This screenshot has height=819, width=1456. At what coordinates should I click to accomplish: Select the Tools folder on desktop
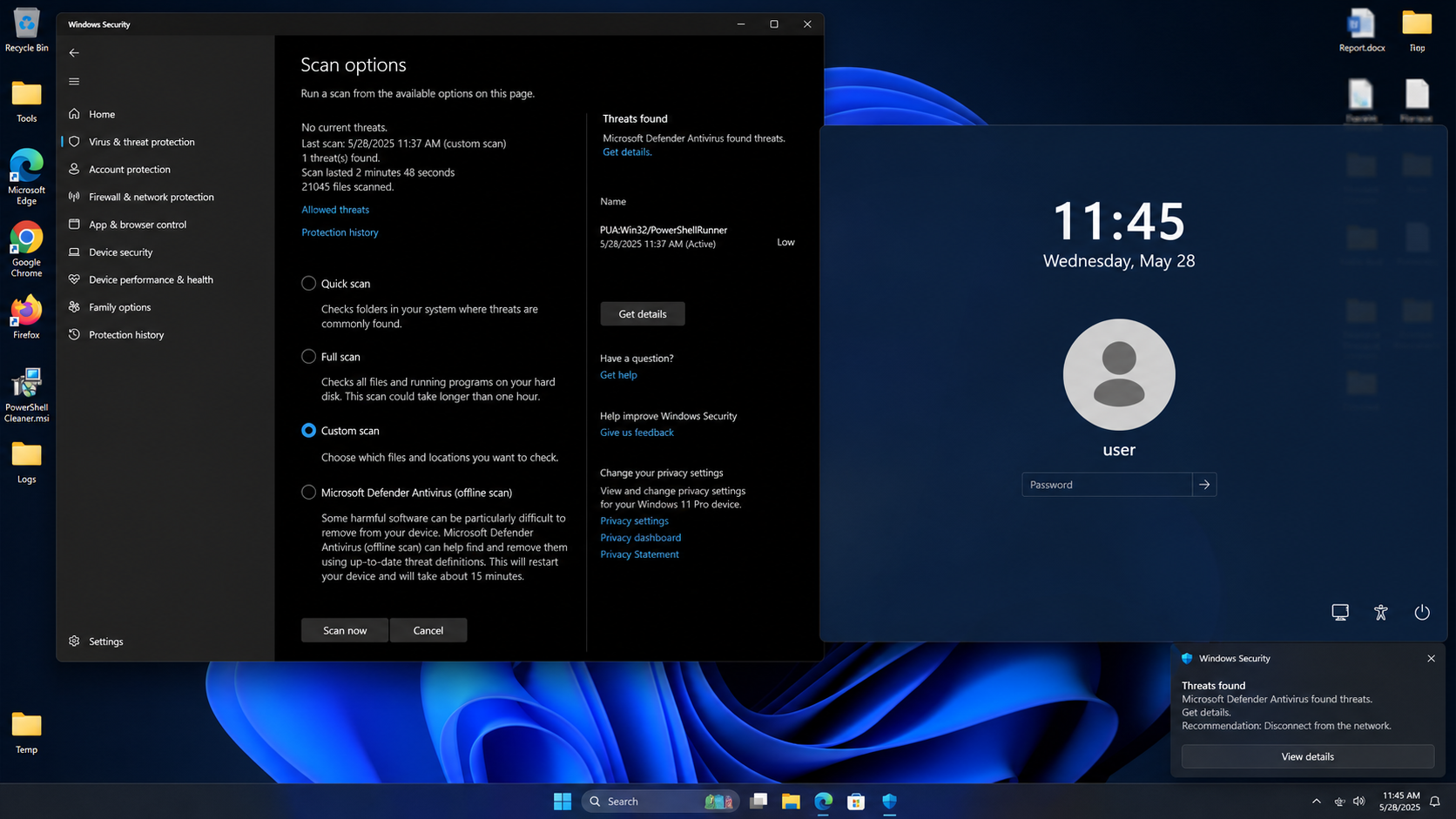[26, 102]
